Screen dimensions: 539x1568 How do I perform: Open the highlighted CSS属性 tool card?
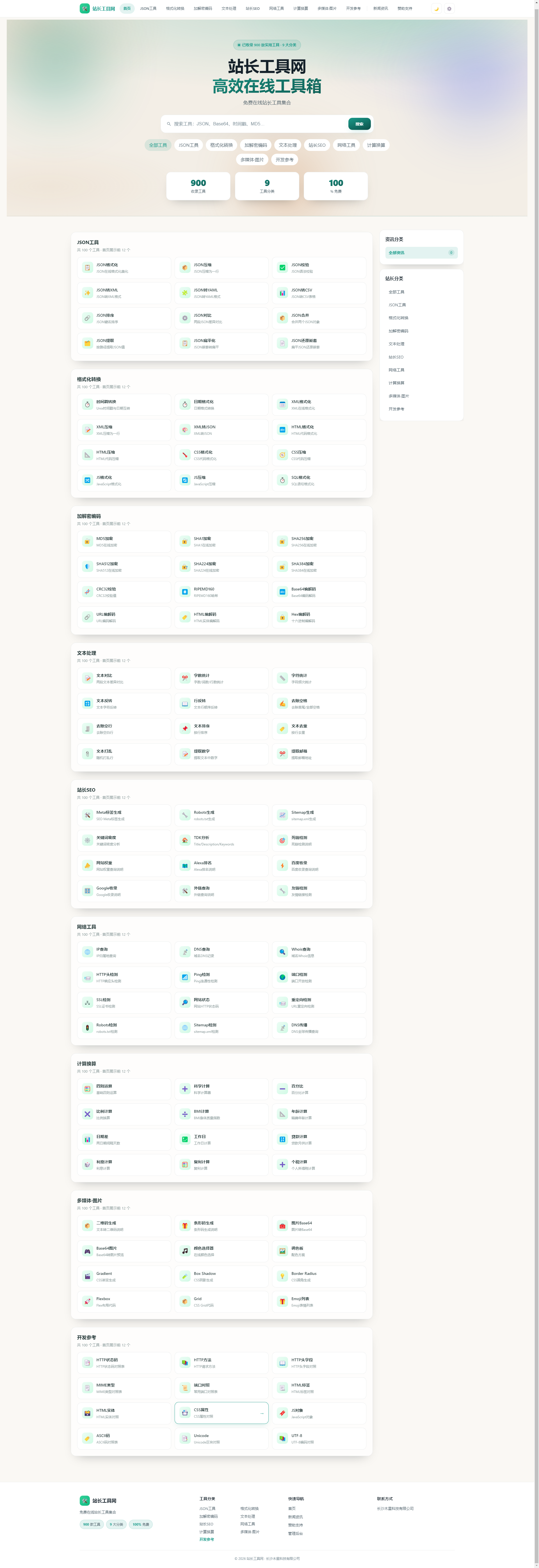click(222, 1413)
